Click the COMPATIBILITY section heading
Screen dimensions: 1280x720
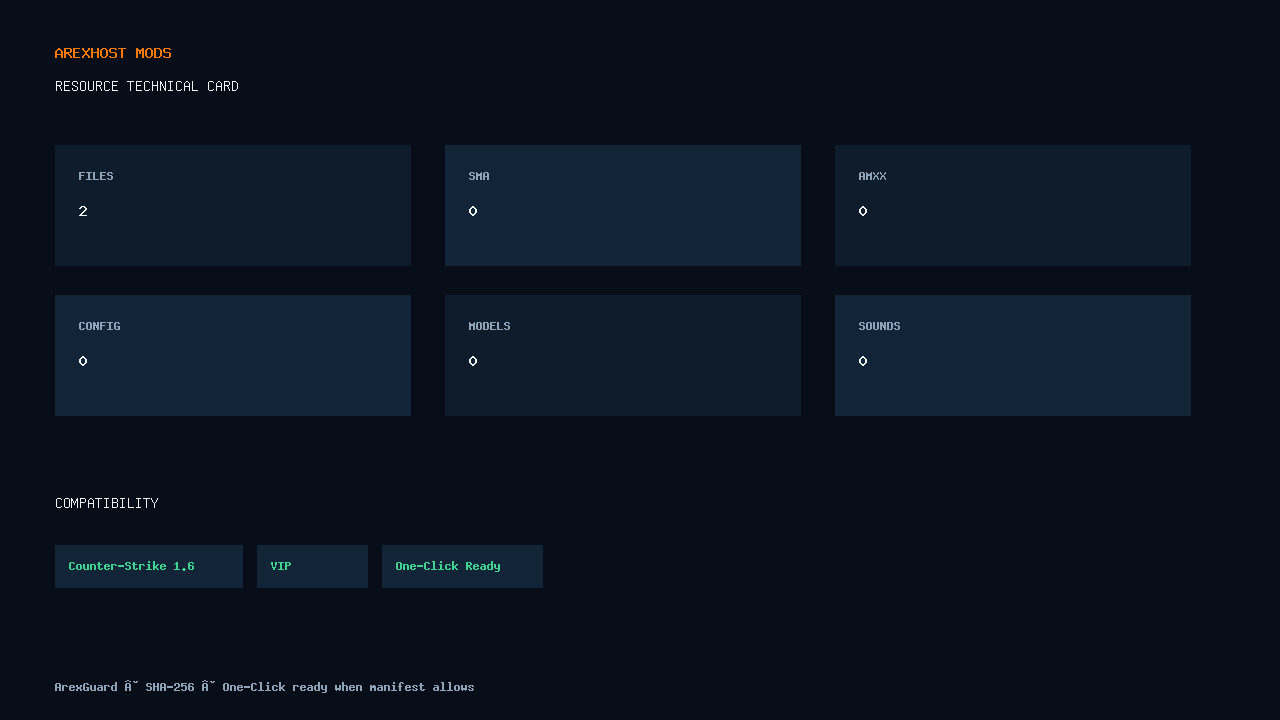coord(107,503)
